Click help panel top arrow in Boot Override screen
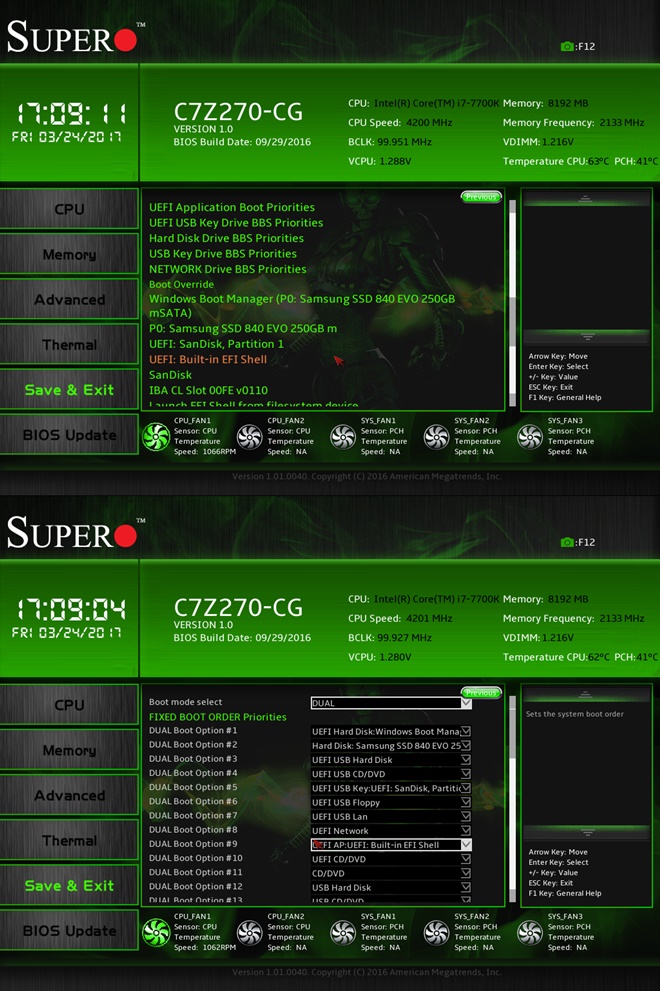This screenshot has width=660, height=991. point(586,199)
